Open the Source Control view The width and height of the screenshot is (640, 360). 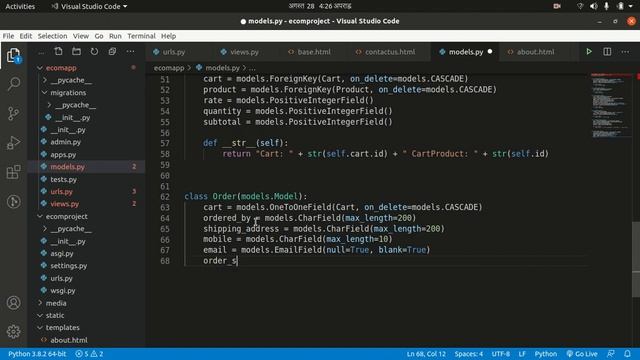13,113
